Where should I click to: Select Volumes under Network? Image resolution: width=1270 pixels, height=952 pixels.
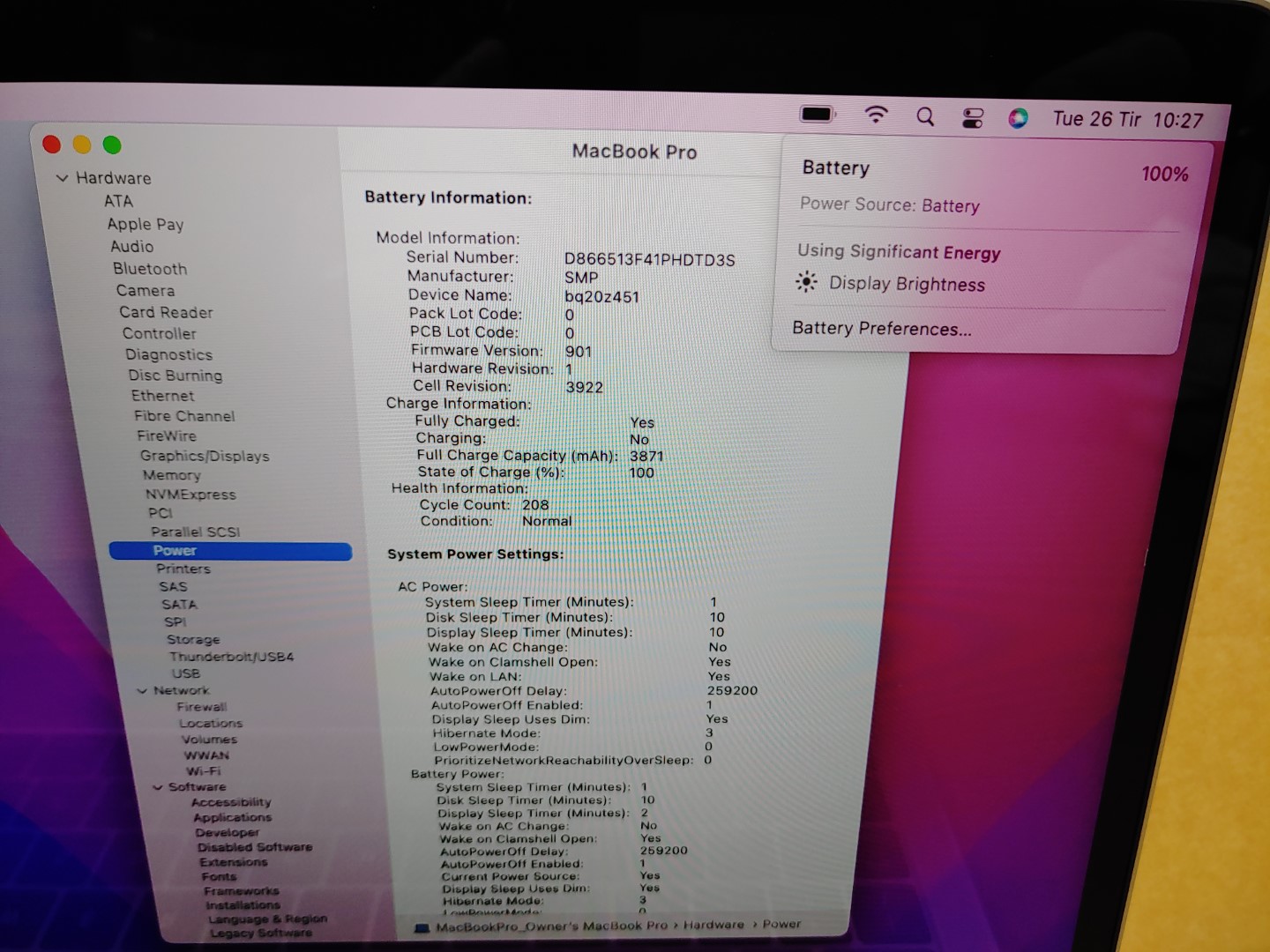[x=209, y=740]
